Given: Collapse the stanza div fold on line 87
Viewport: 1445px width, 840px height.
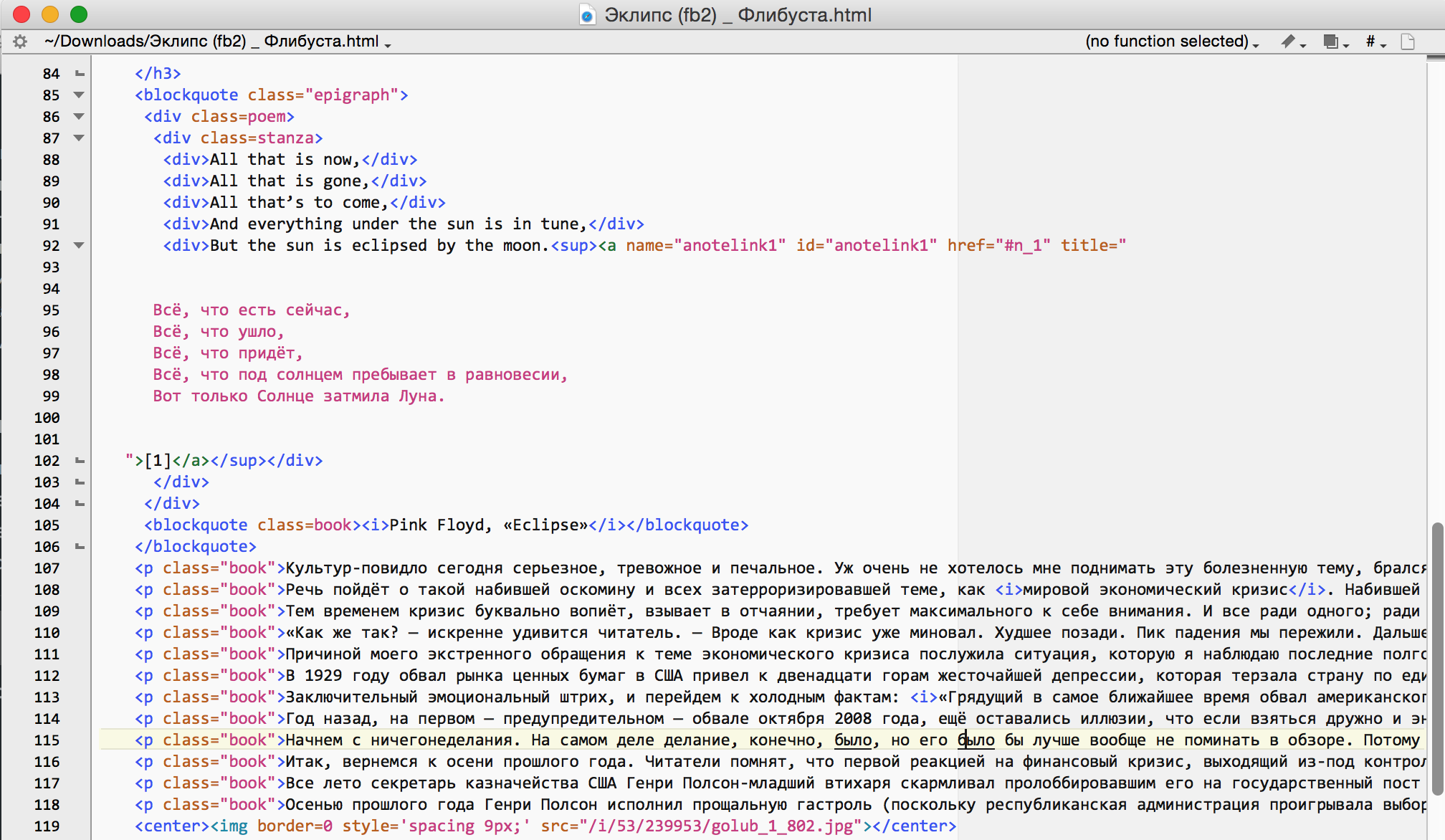Looking at the screenshot, I should (x=79, y=138).
